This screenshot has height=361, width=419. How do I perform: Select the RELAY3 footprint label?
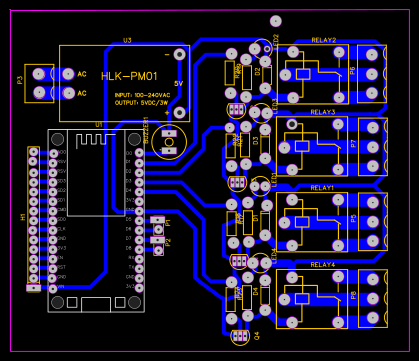click(x=322, y=112)
